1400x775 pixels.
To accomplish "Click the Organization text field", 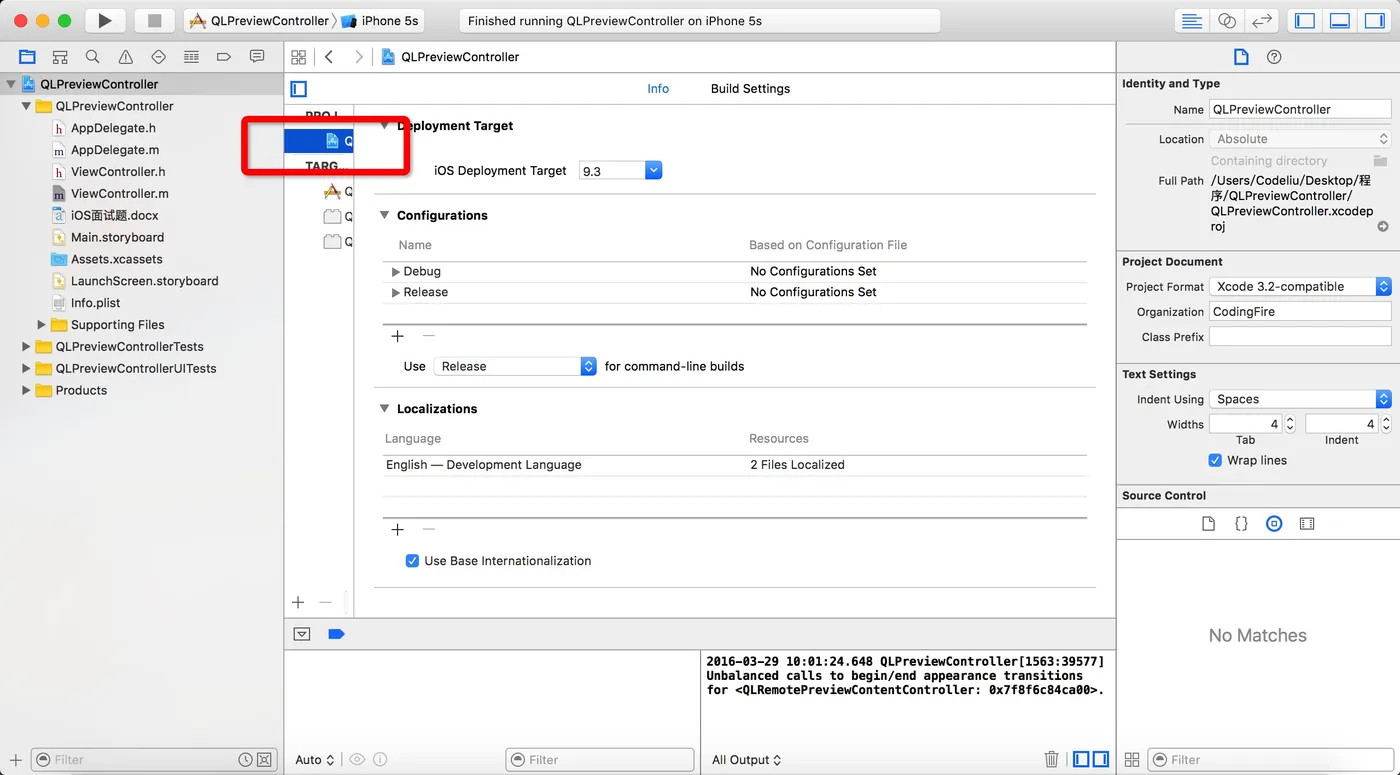I will click(x=1300, y=312).
